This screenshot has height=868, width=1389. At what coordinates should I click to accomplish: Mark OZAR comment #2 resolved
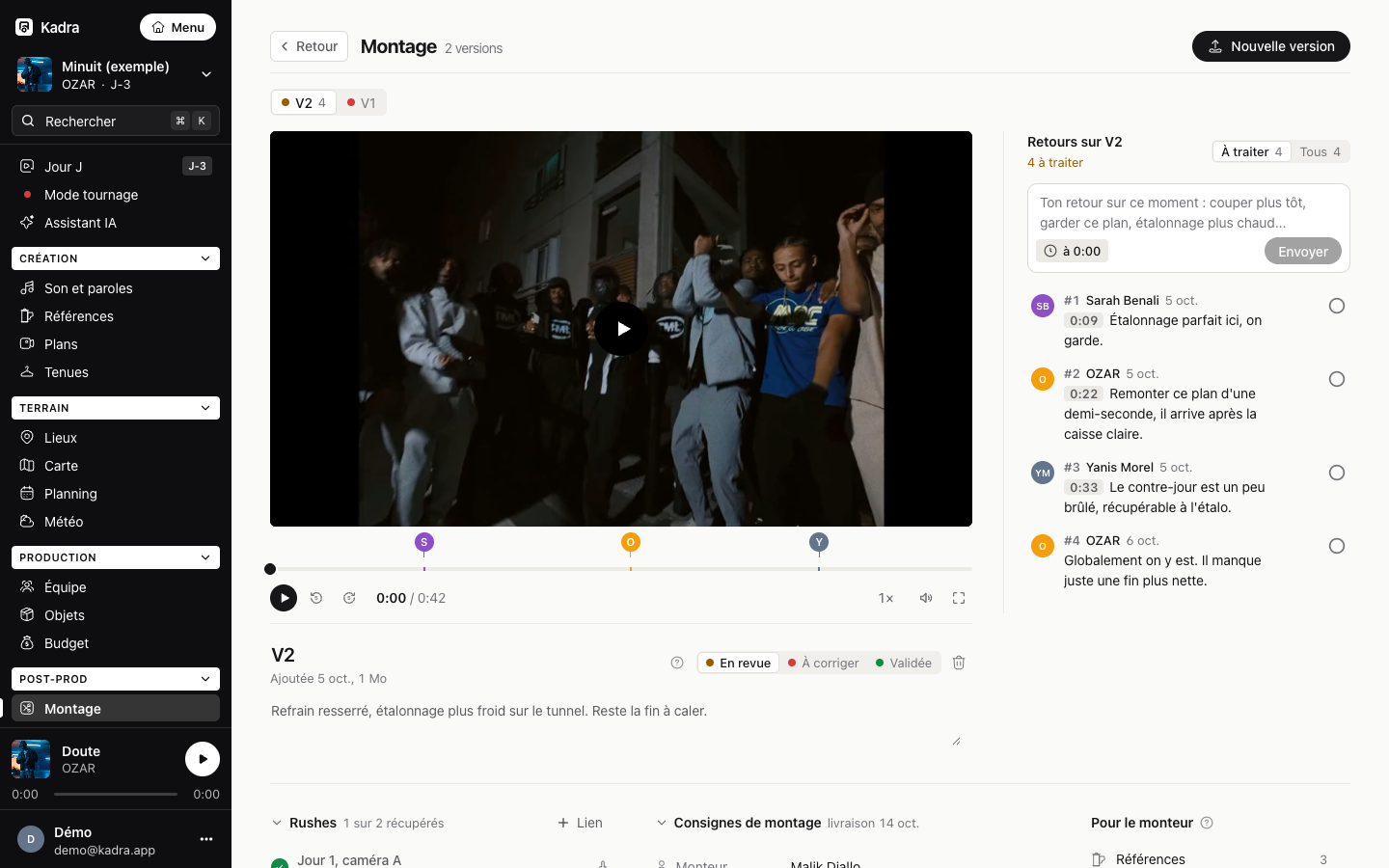click(1337, 379)
